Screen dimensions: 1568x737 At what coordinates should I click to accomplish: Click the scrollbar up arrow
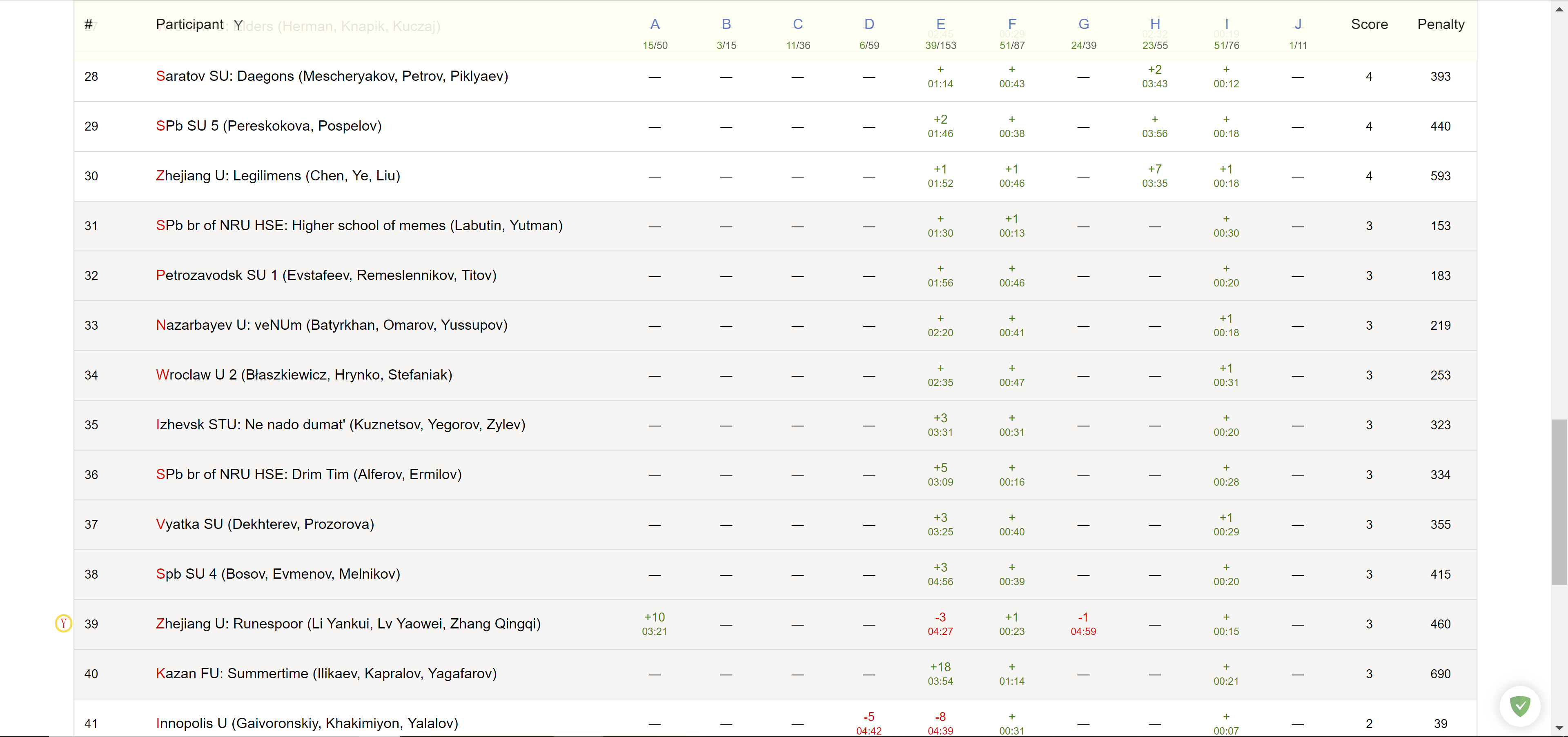click(1559, 9)
